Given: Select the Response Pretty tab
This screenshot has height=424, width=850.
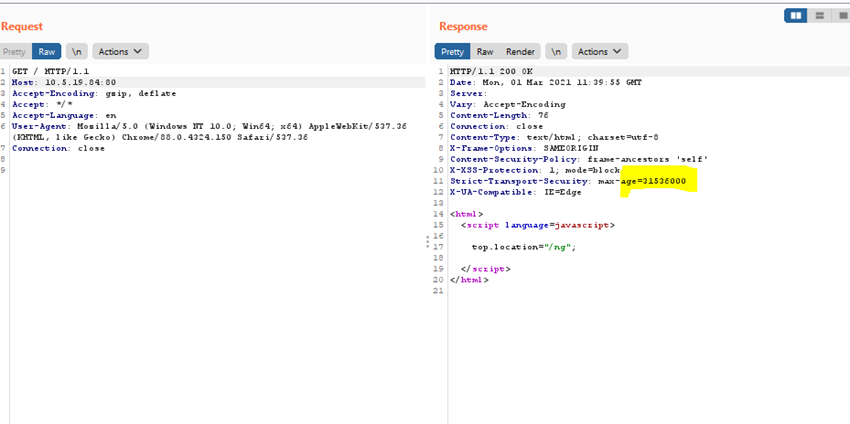Looking at the screenshot, I should (452, 52).
